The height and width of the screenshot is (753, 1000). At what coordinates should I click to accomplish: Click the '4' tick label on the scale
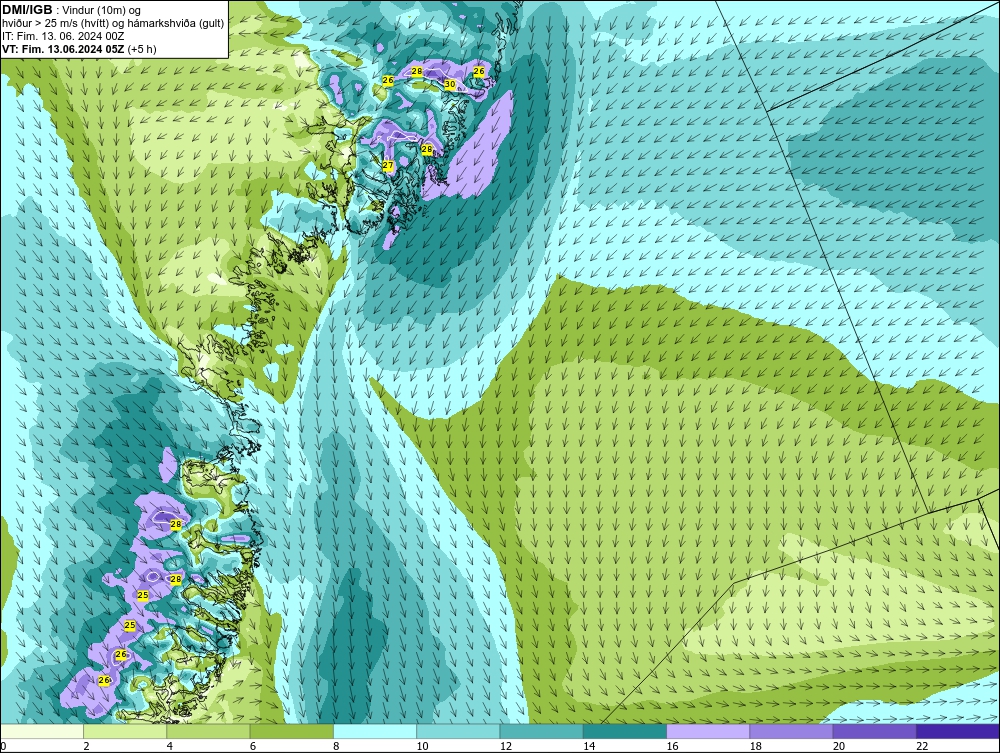(170, 746)
